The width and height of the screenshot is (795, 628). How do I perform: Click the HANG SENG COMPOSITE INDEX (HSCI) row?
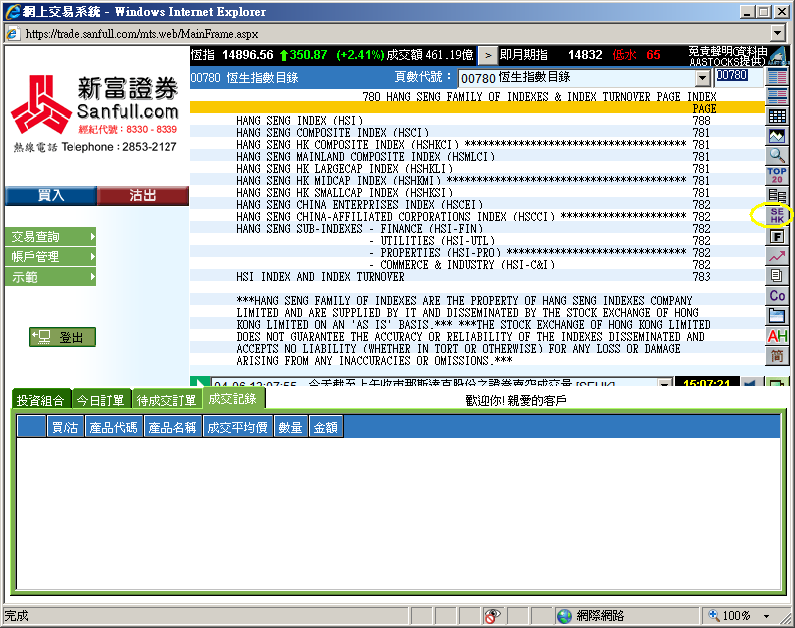click(477, 133)
